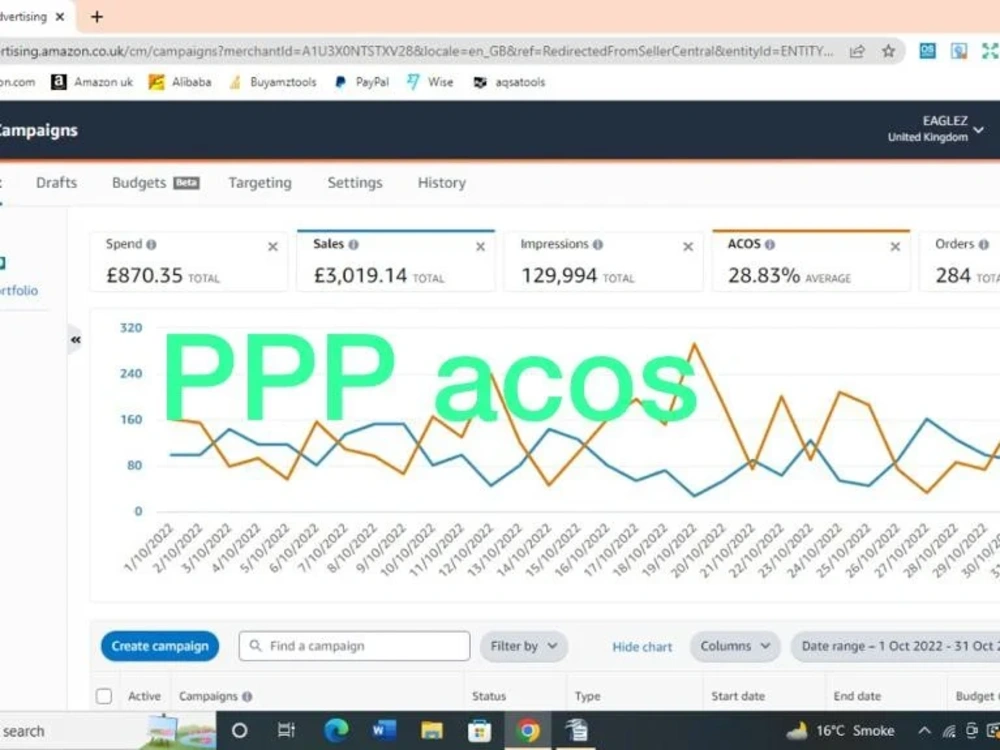The width and height of the screenshot is (1000, 750).
Task: Open Microsoft Store from the taskbar
Action: 480,731
